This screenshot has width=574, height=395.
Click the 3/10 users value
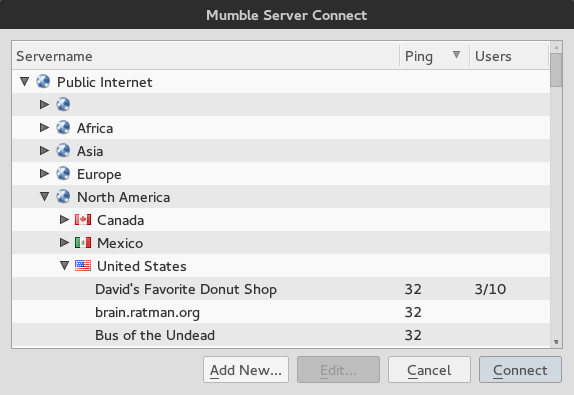(490, 289)
